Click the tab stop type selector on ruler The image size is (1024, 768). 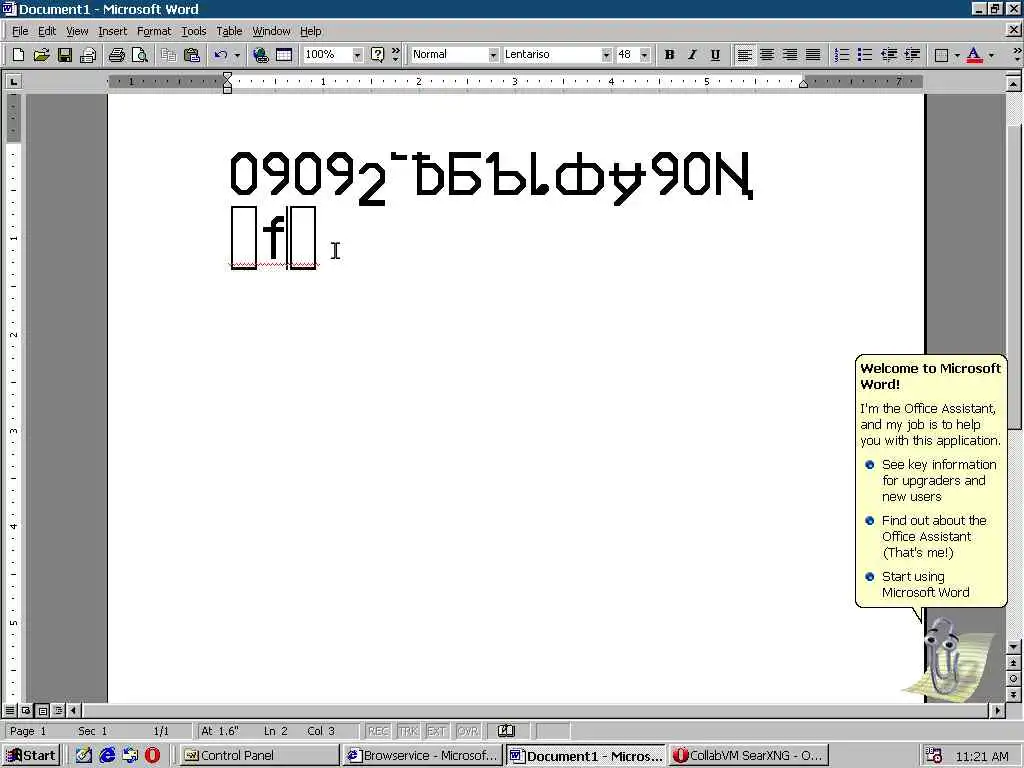click(13, 82)
